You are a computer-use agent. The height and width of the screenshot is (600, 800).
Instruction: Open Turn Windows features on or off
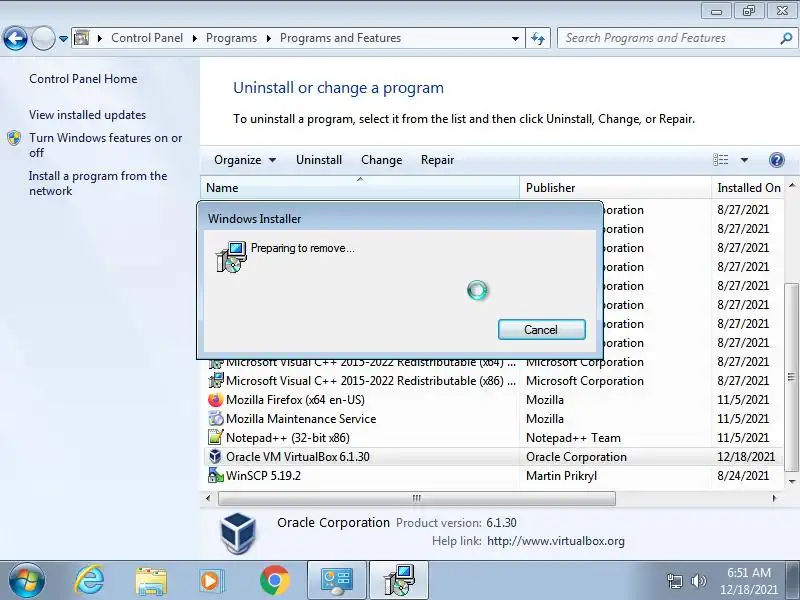pos(106,145)
